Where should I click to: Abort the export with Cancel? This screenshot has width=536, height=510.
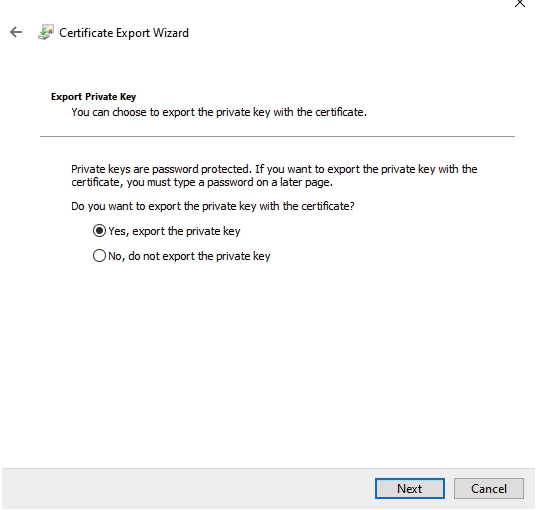[488, 488]
